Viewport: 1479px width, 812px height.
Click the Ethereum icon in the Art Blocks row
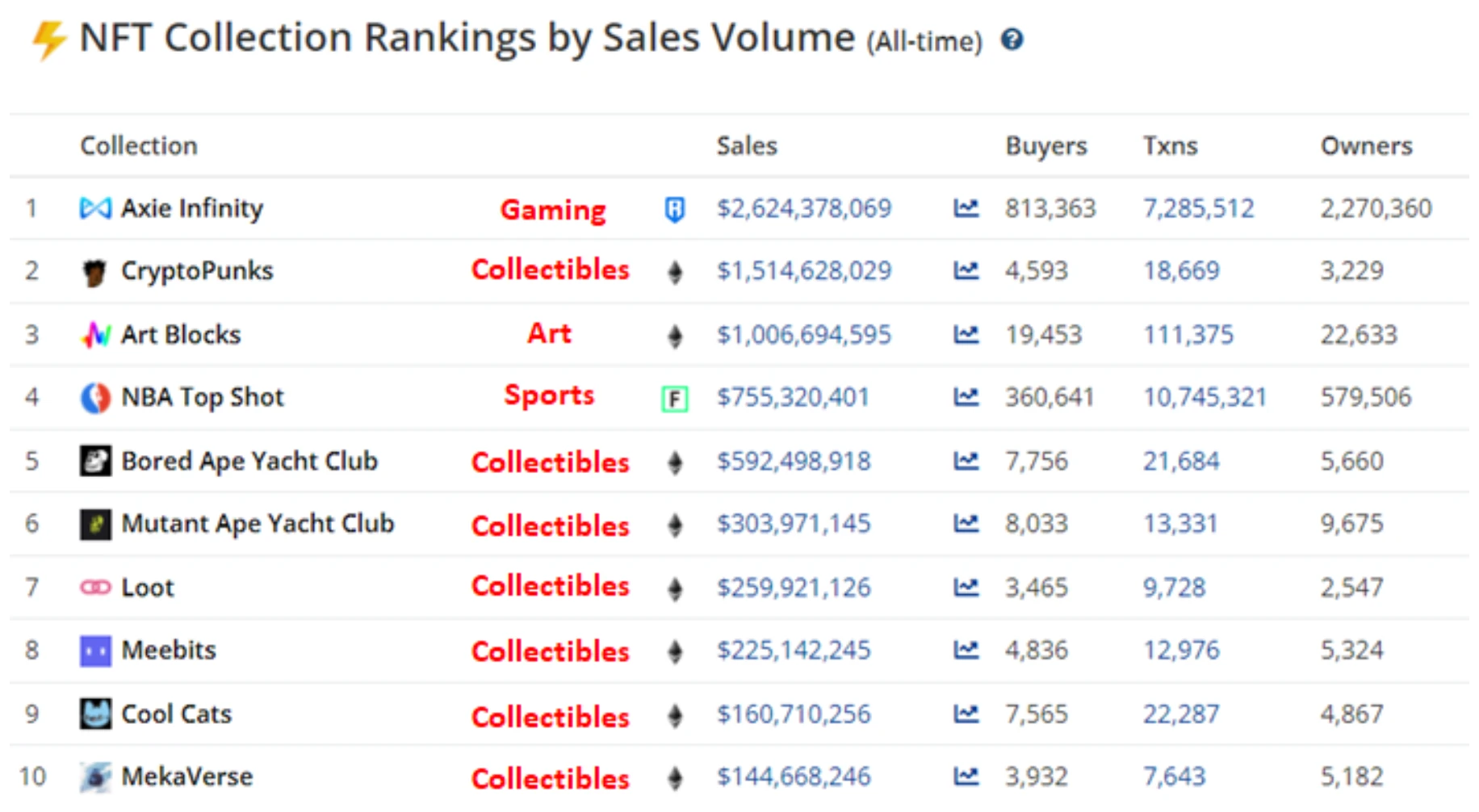(675, 335)
